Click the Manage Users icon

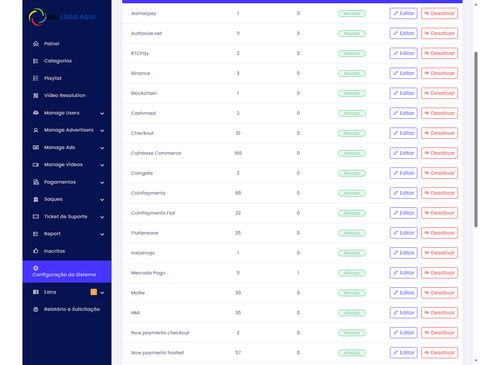[36, 113]
